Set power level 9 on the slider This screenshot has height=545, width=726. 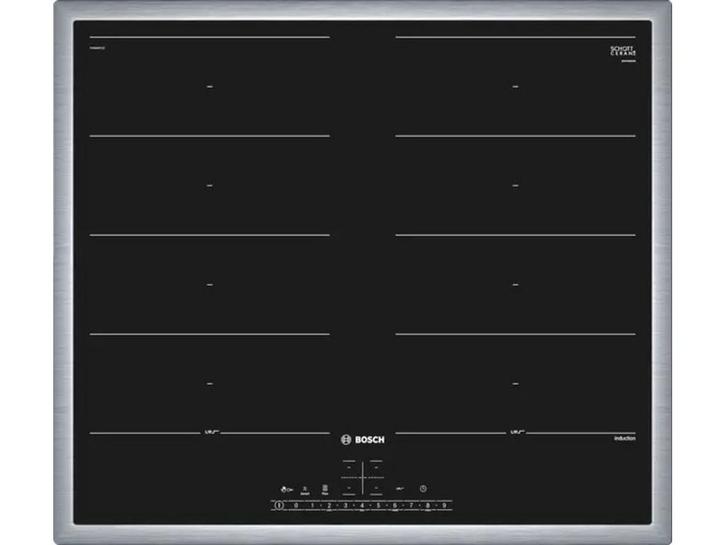coord(444,505)
